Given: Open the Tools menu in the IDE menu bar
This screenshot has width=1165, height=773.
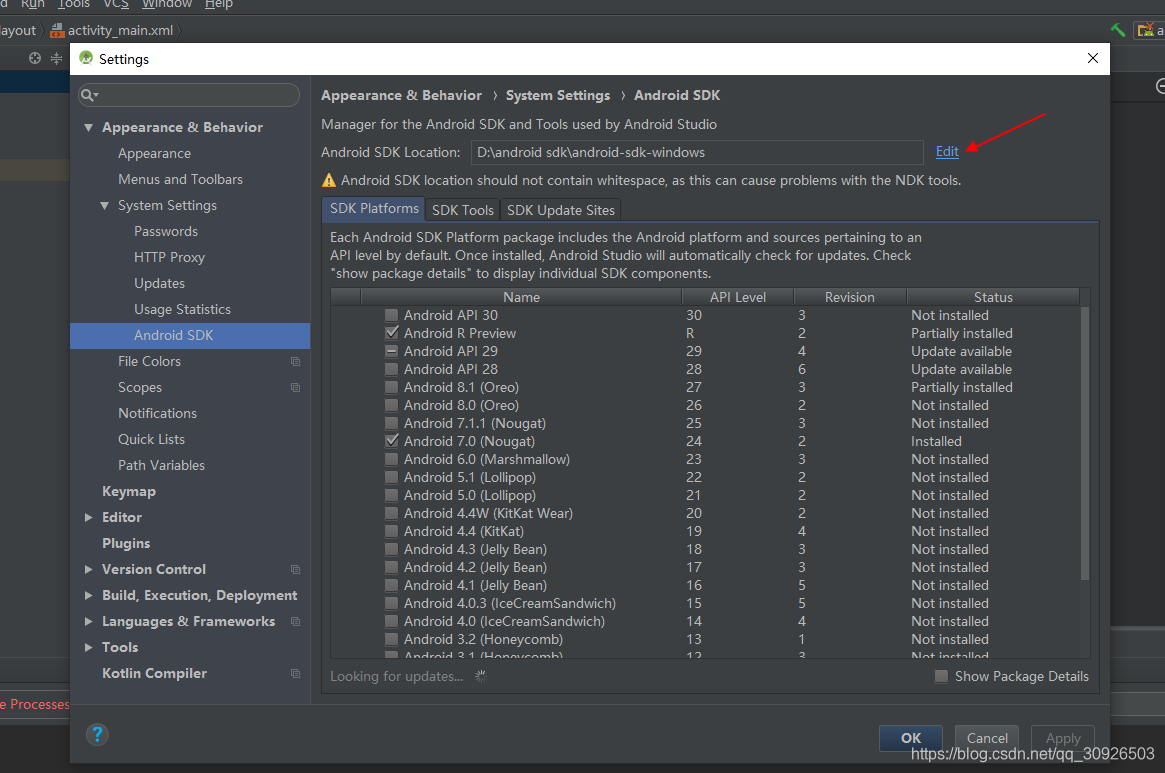Looking at the screenshot, I should click(74, 4).
